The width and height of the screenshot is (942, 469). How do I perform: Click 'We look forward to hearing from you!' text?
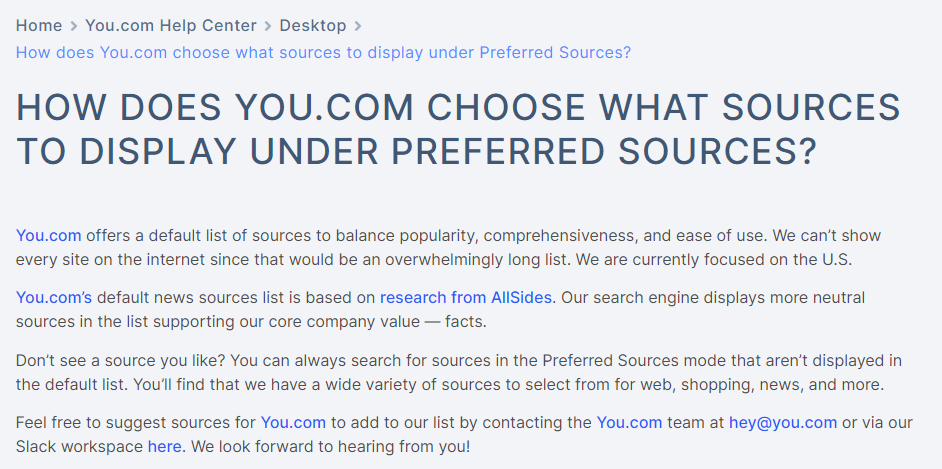click(328, 446)
